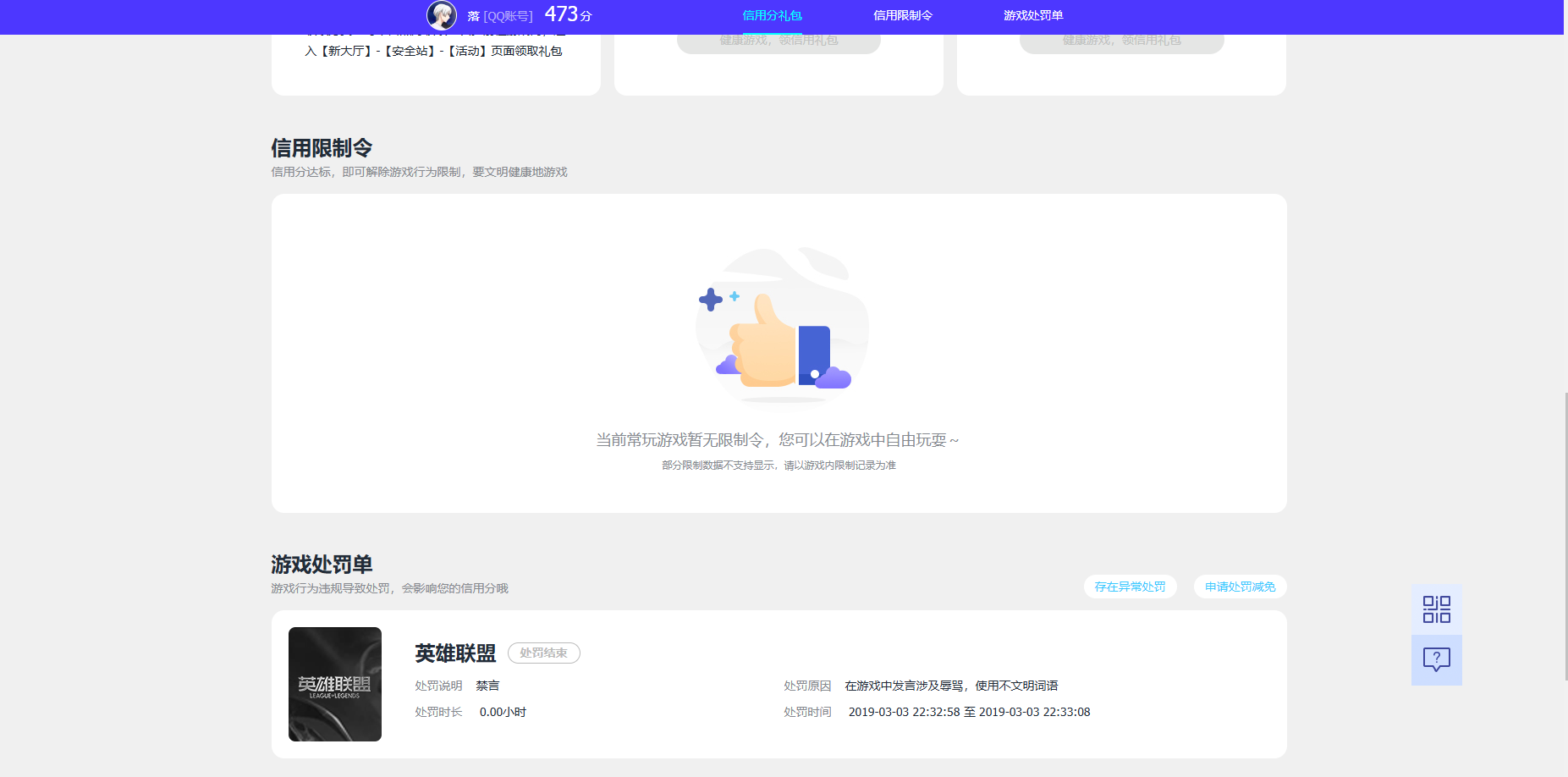Viewport: 1568px width, 777px height.
Task: Switch to the 游戏处罚单 tab
Action: tap(1033, 14)
